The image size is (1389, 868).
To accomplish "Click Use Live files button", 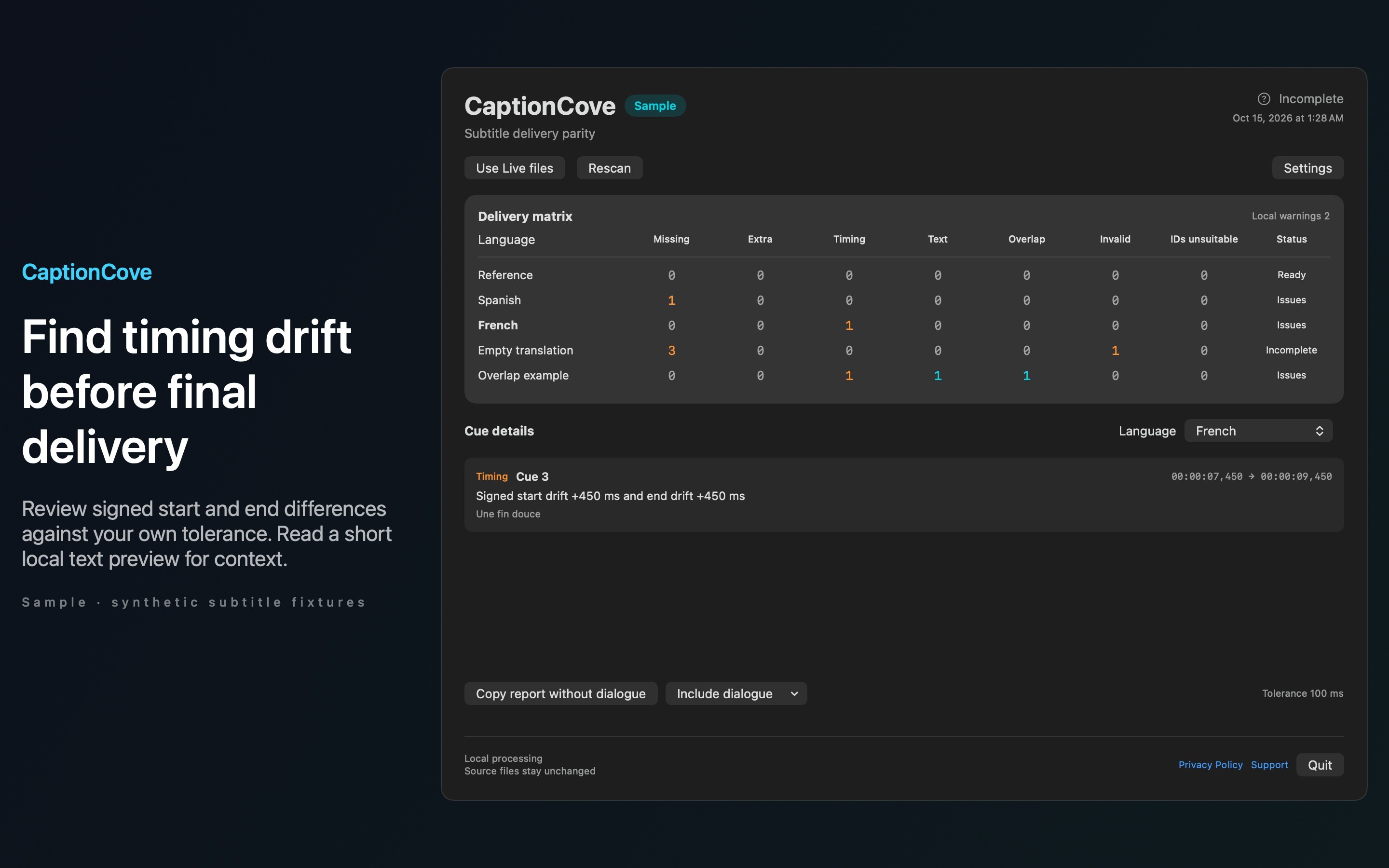I will [514, 168].
